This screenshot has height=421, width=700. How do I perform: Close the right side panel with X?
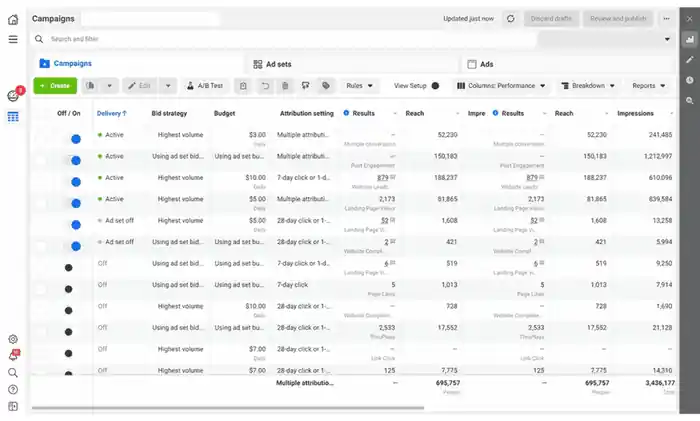(x=689, y=19)
